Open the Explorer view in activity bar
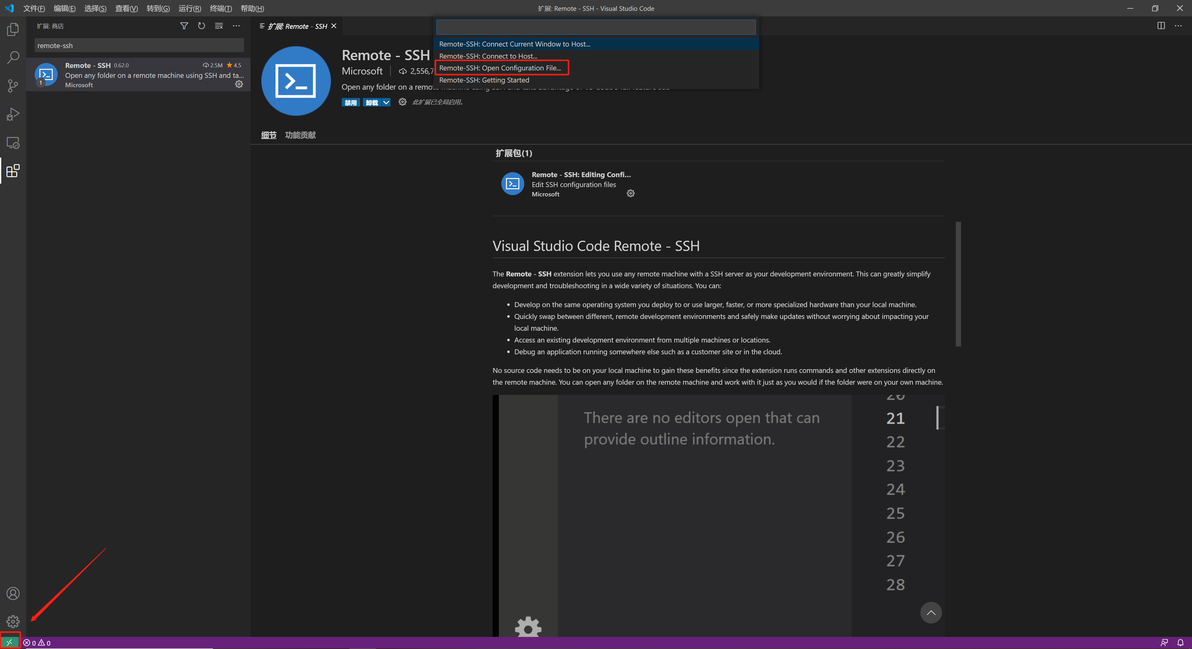Viewport: 1192px width, 649px height. 13,30
